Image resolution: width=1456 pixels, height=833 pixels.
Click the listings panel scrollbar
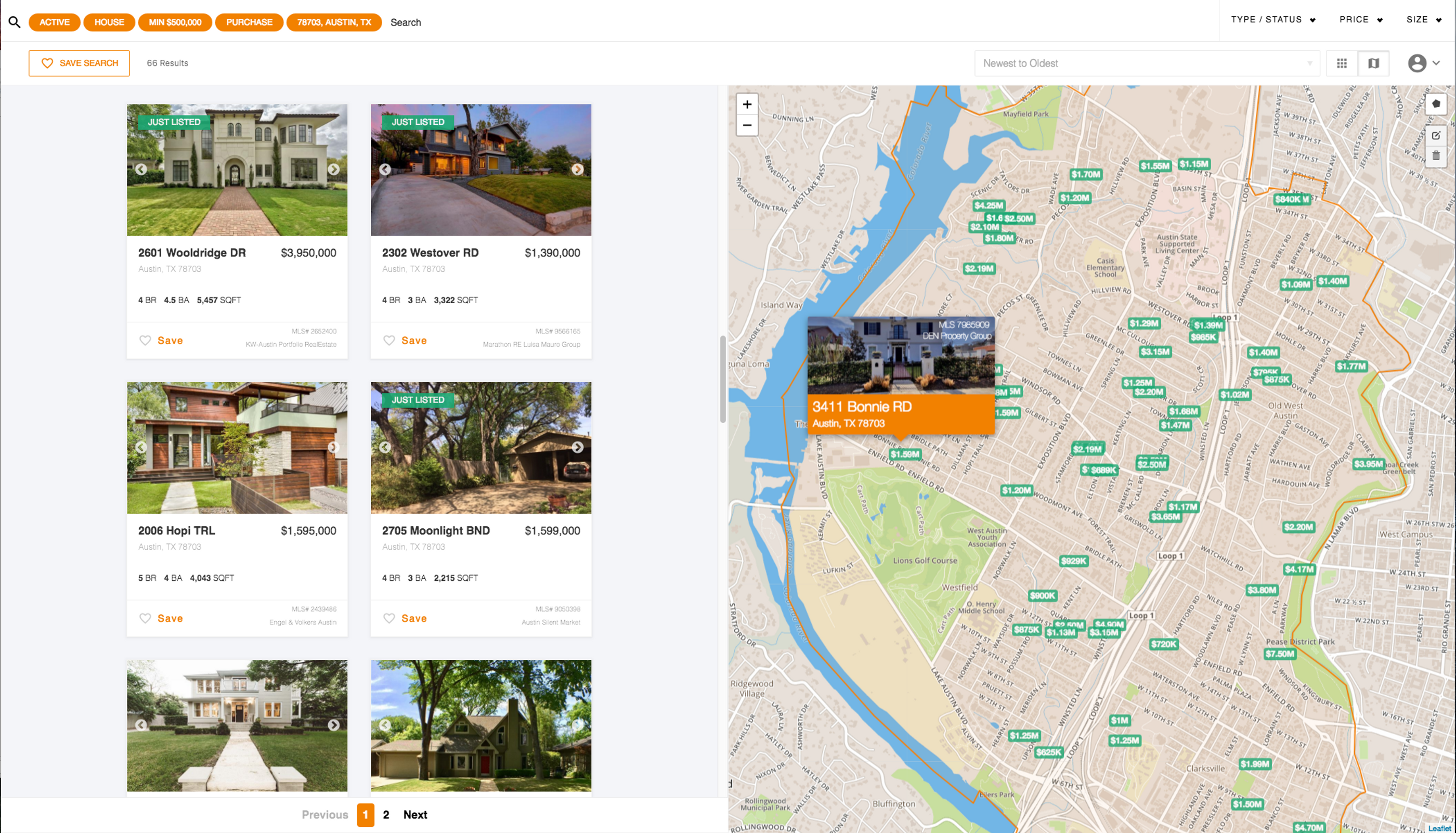pos(723,379)
